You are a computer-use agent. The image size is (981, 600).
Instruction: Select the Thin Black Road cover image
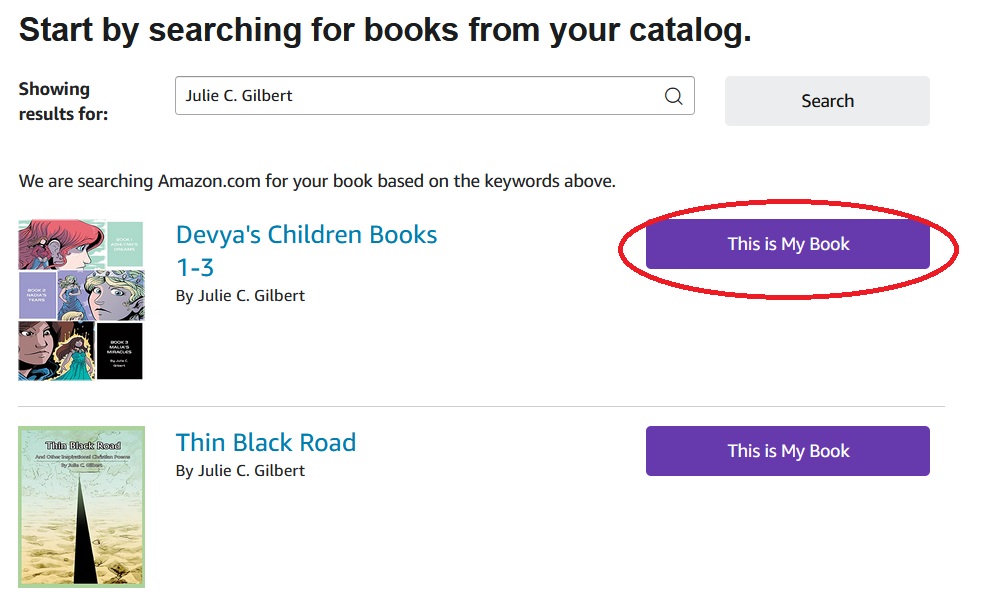tap(81, 507)
